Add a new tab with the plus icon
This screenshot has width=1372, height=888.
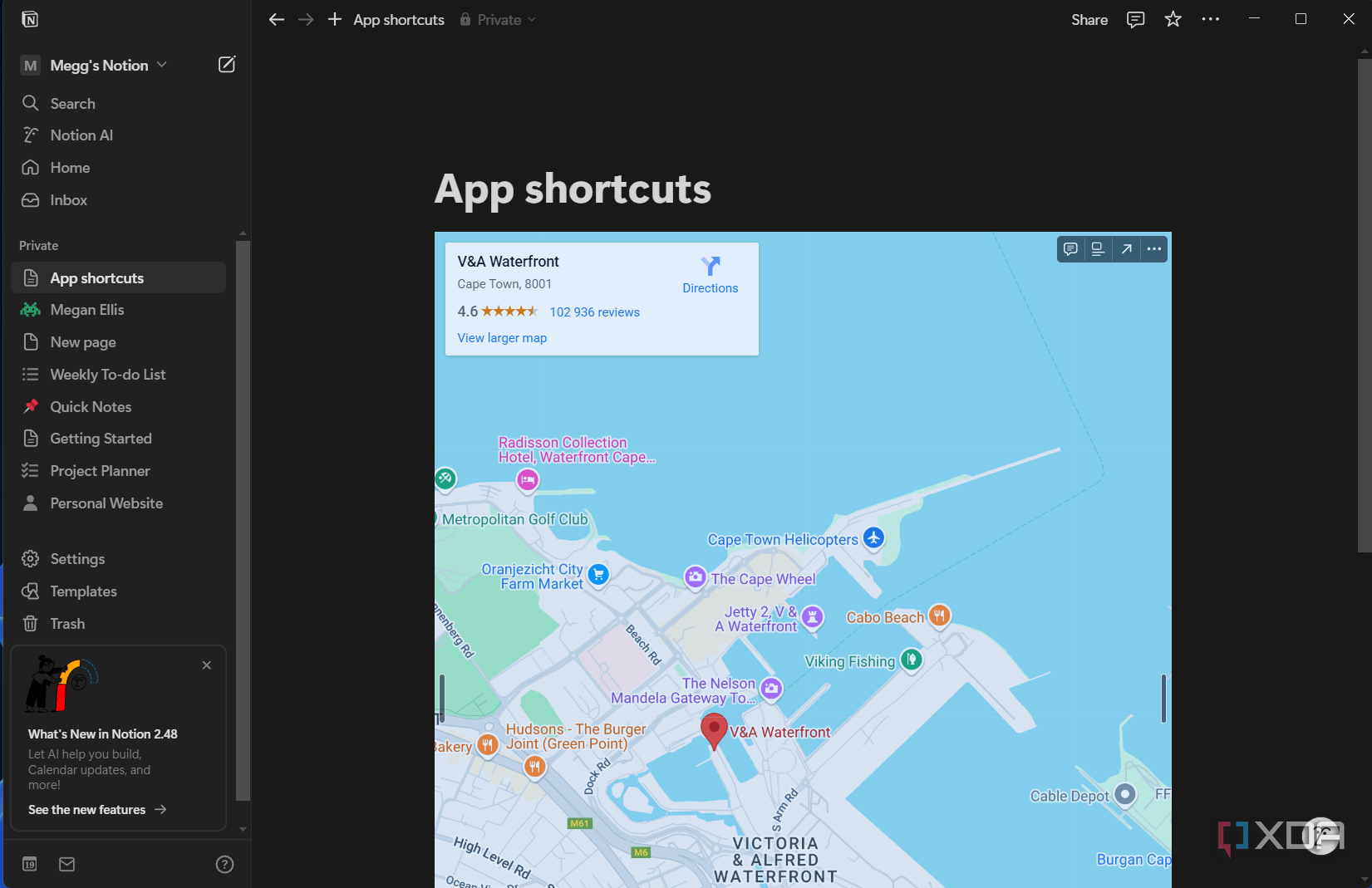[334, 19]
